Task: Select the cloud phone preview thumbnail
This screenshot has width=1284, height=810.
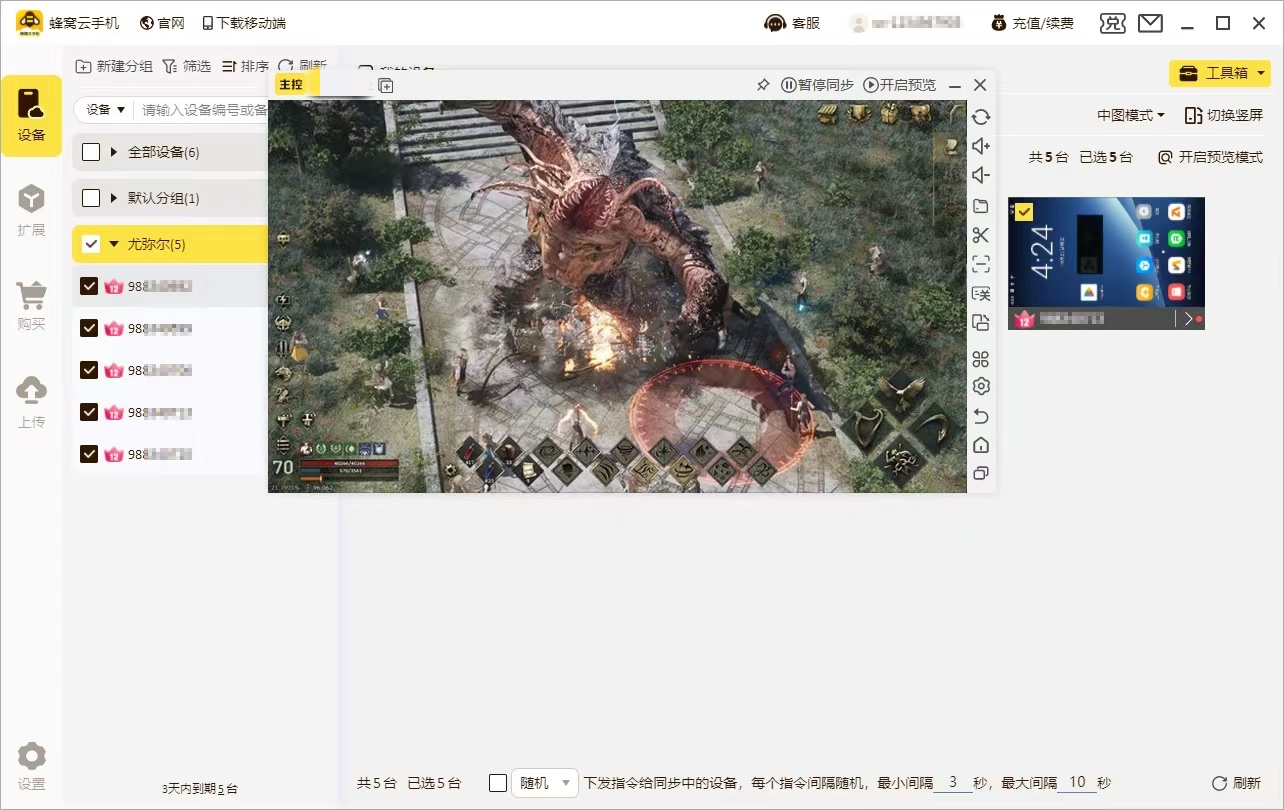Action: point(1106,253)
